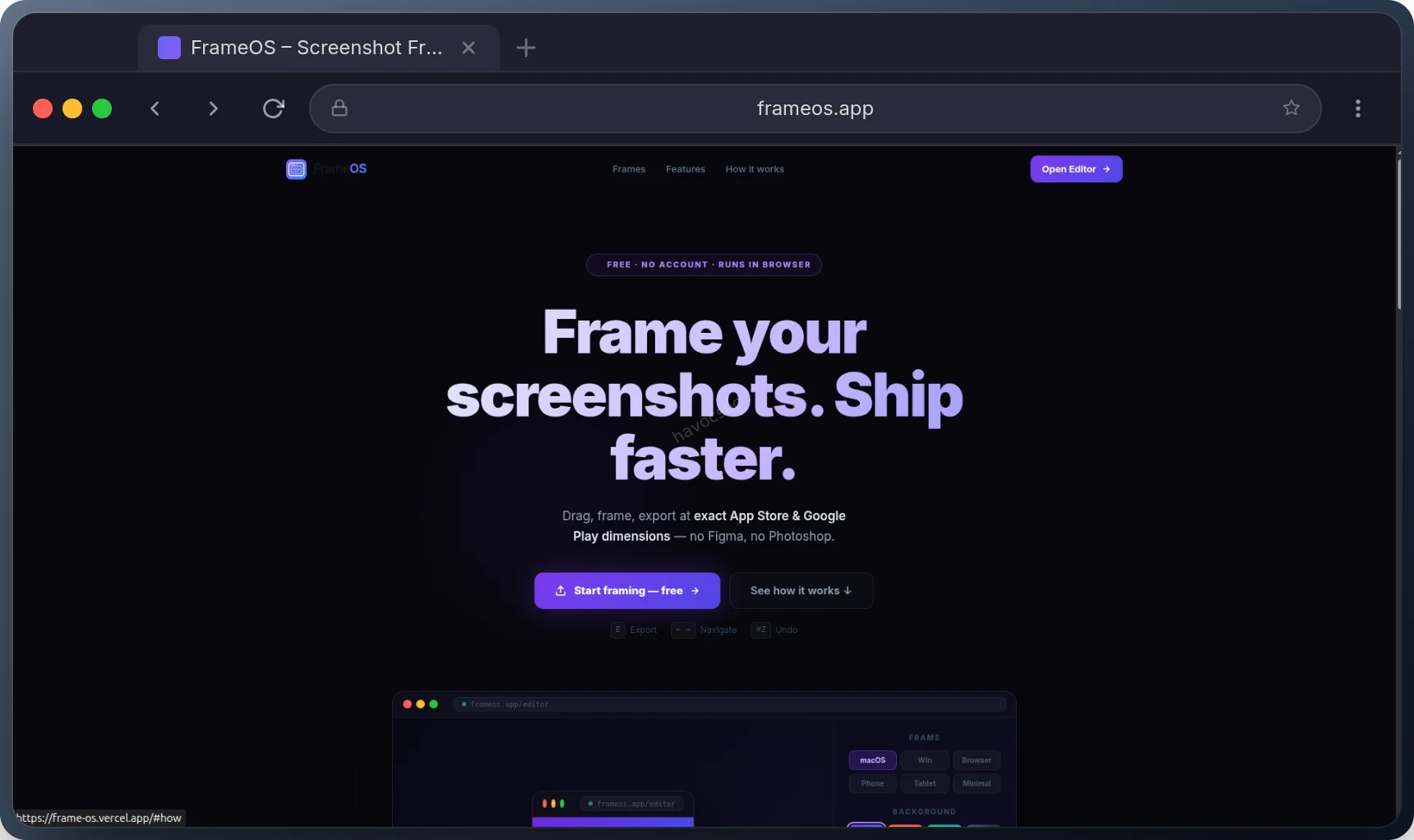The height and width of the screenshot is (840, 1414).
Task: Click the padlock security icon
Action: pos(339,108)
